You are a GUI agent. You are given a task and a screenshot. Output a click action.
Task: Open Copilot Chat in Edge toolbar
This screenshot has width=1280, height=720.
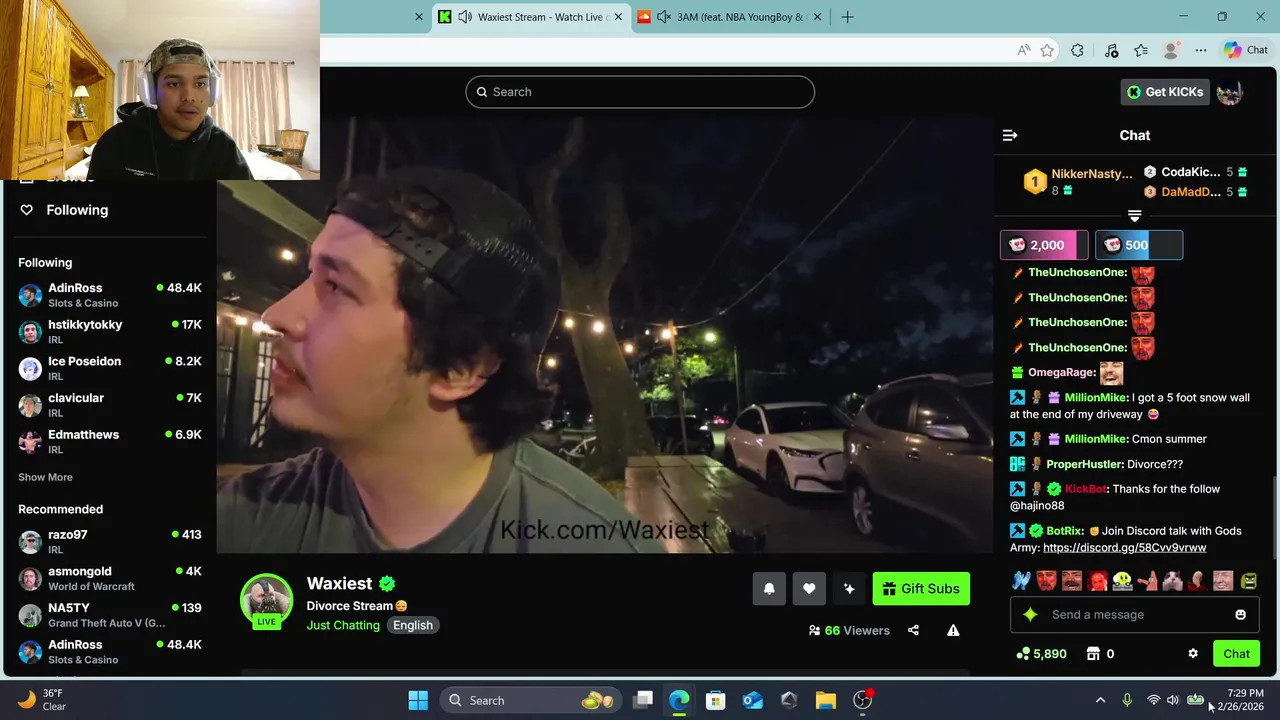1246,50
